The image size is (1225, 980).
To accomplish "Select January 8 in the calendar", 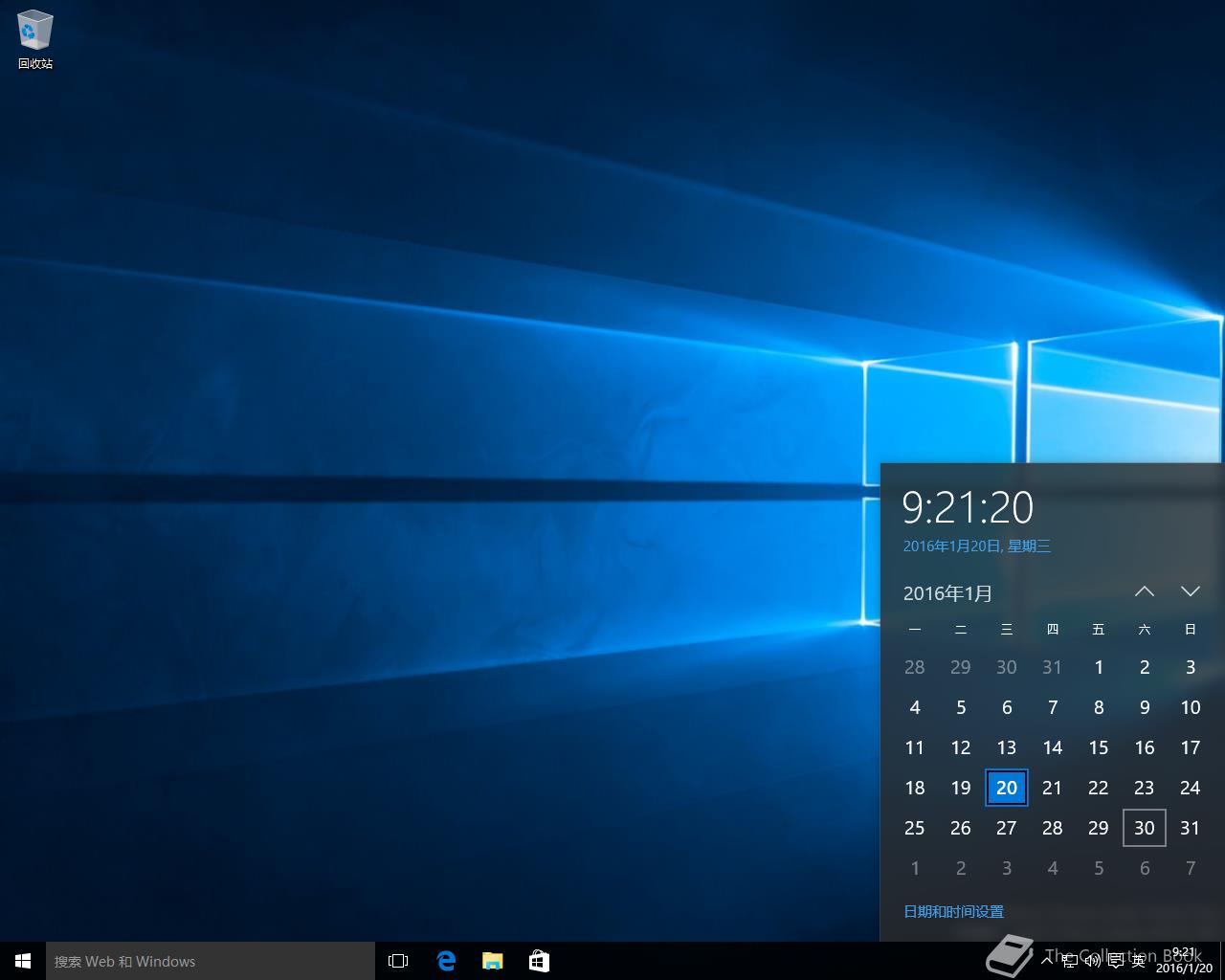I will [x=1099, y=707].
